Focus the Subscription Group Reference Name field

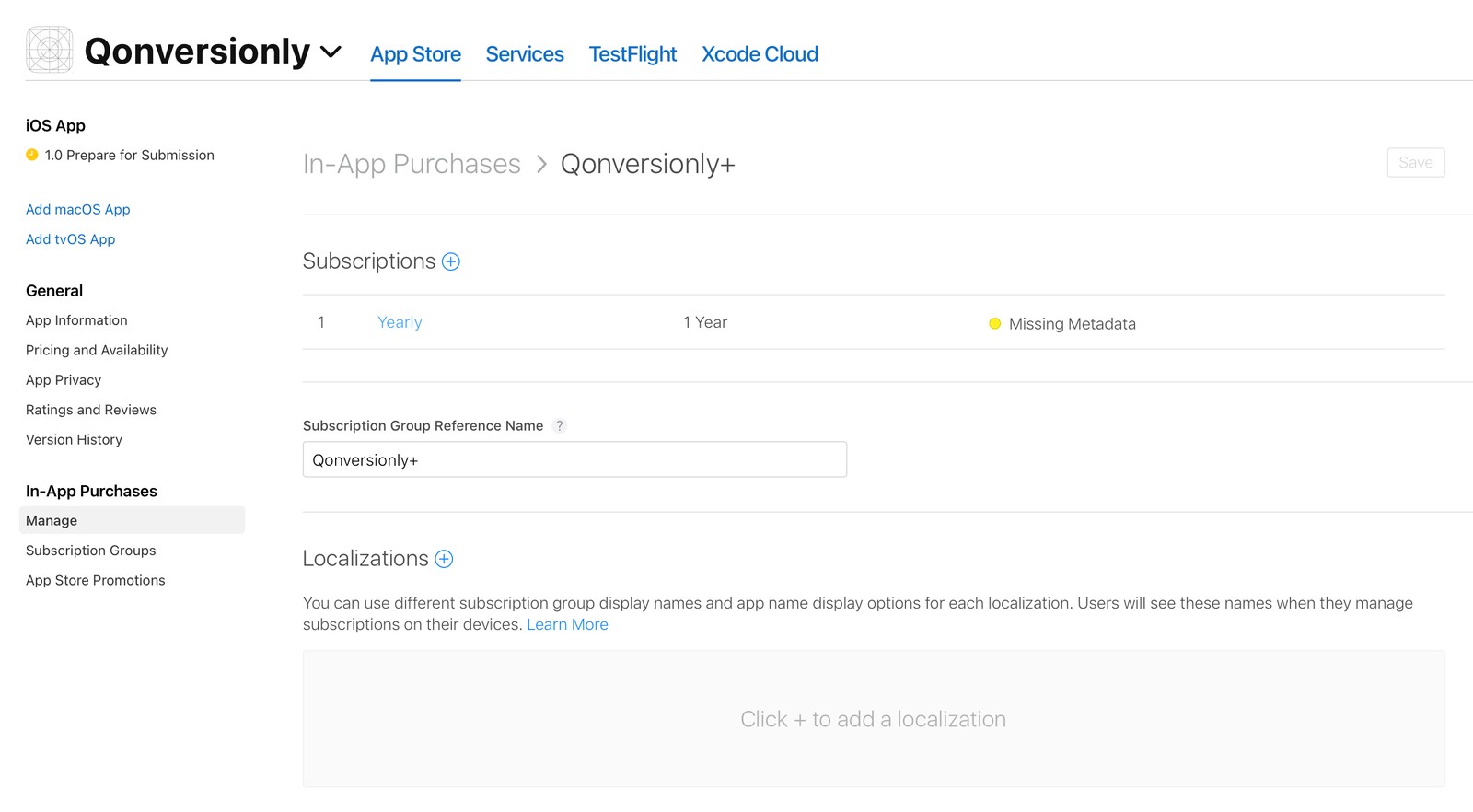pos(574,459)
